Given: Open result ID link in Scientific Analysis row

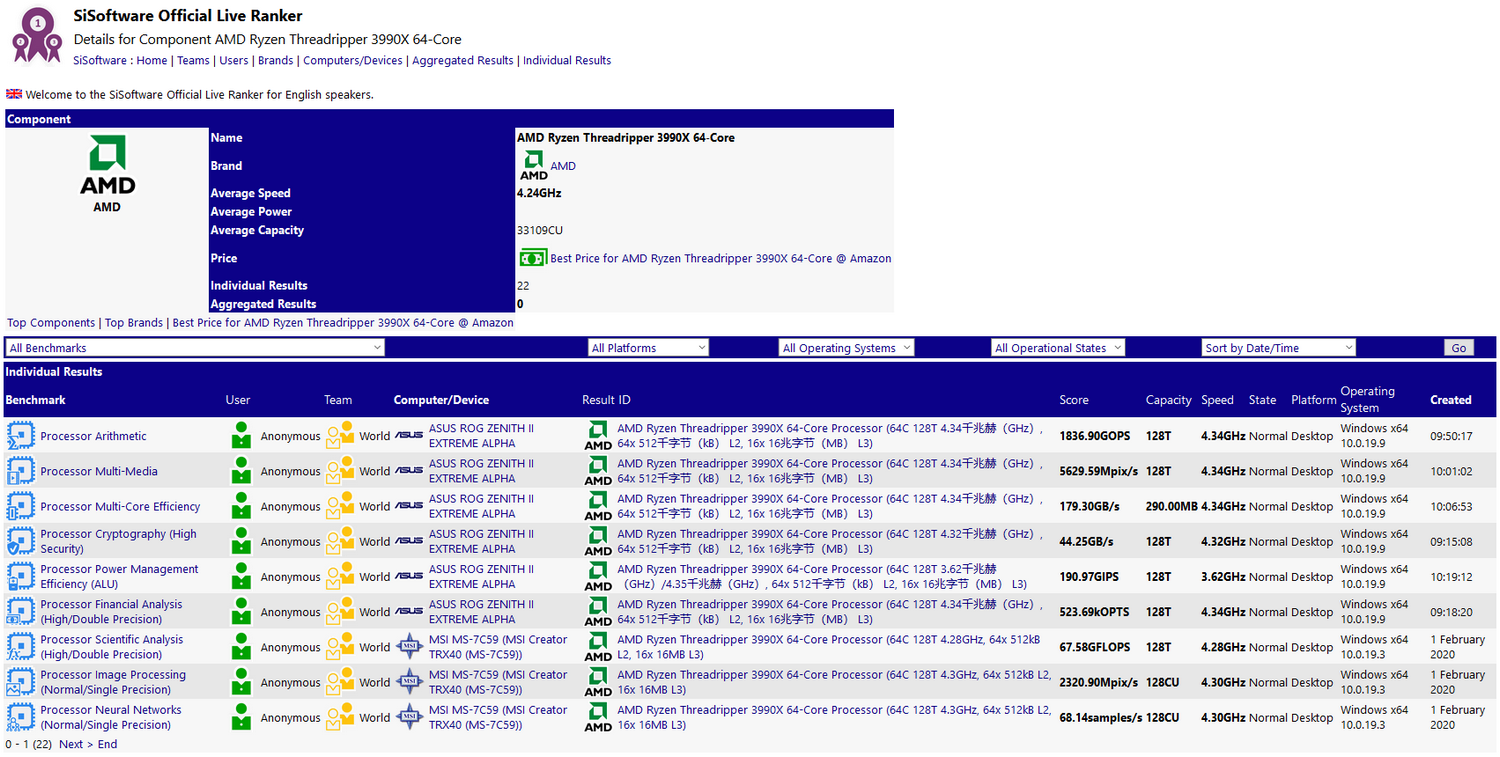Looking at the screenshot, I should tap(829, 647).
